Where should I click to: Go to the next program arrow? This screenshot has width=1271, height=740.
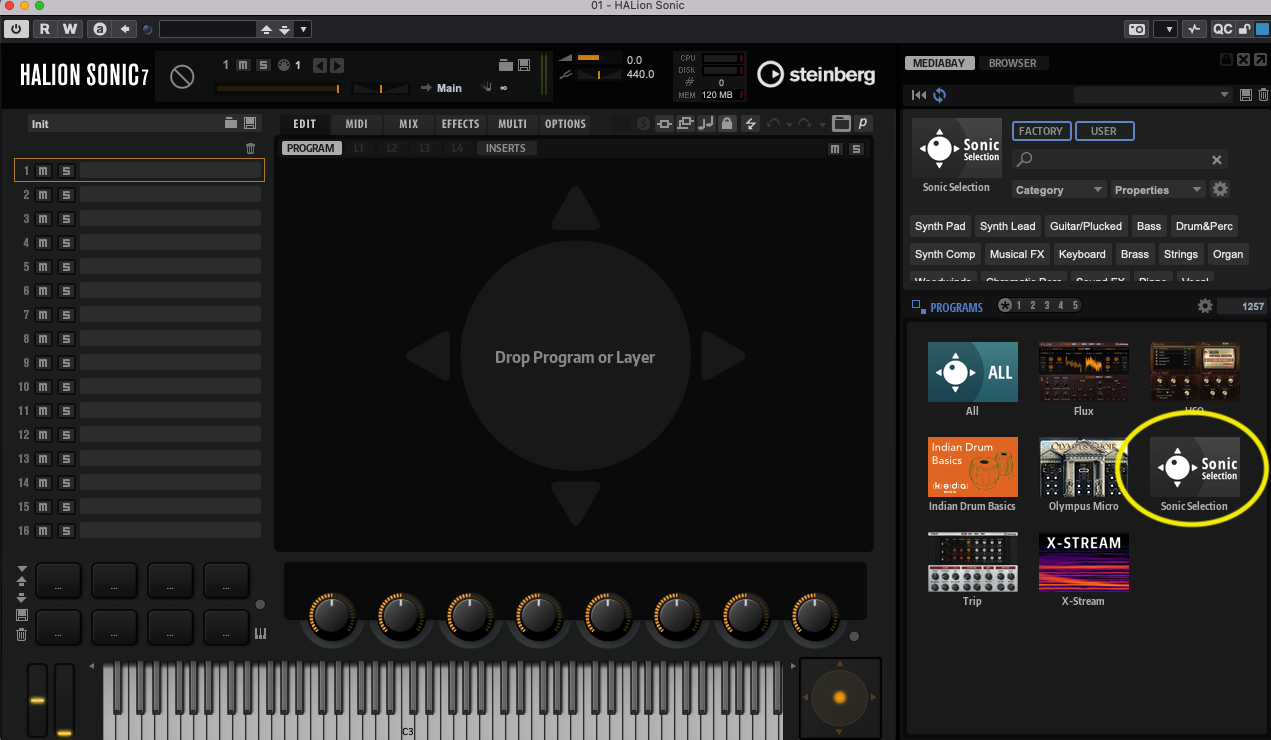pyautogui.click(x=337, y=66)
